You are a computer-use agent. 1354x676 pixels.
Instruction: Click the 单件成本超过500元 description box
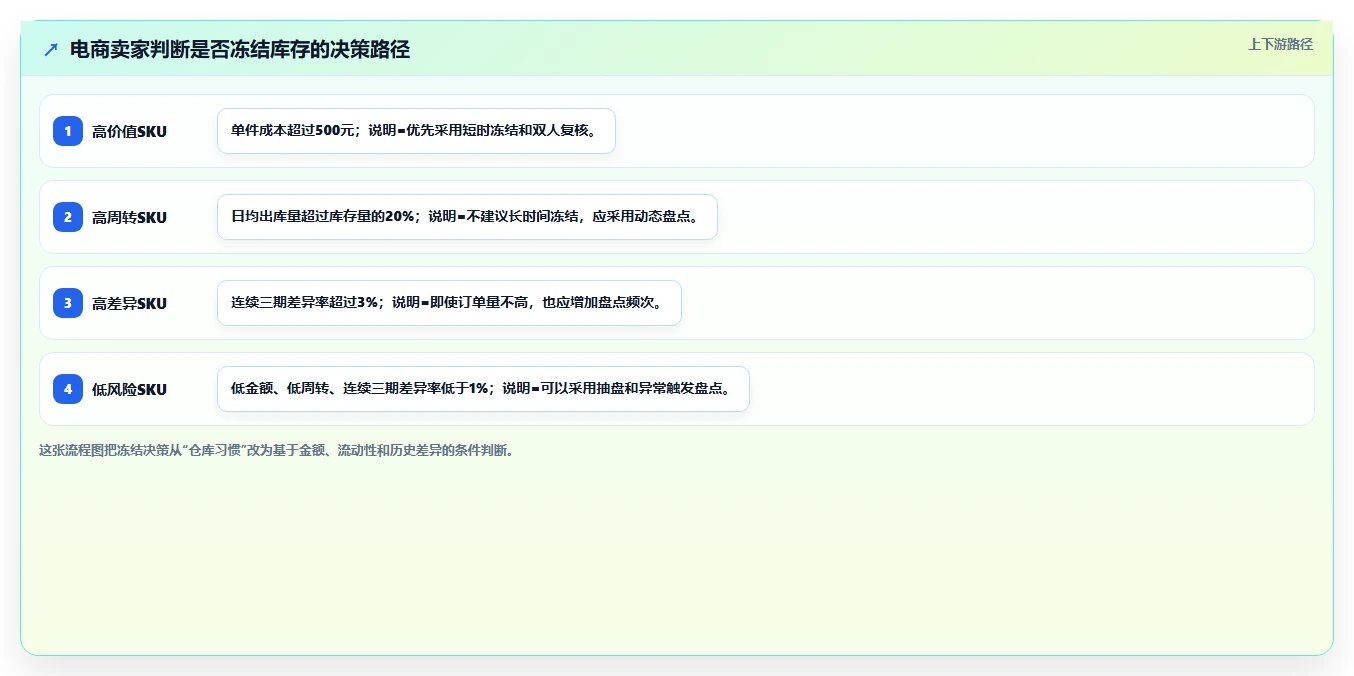[416, 131]
